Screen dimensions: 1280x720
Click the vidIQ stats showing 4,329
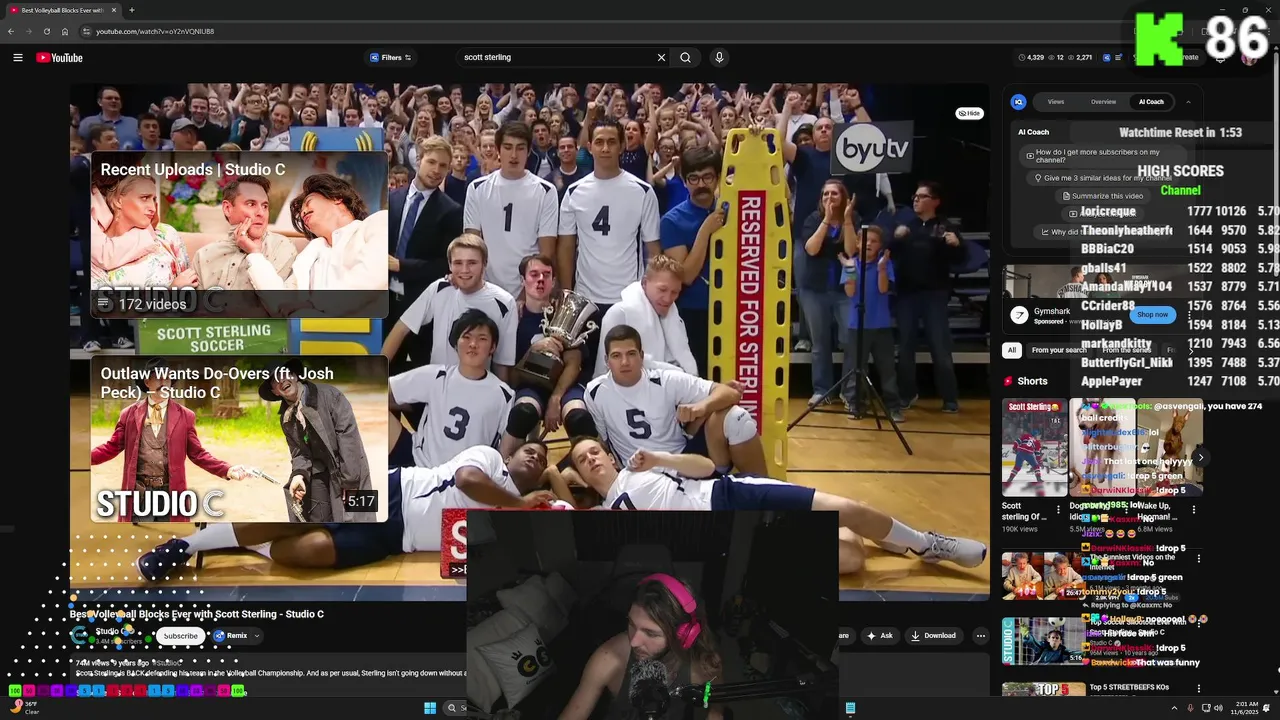tap(1031, 57)
